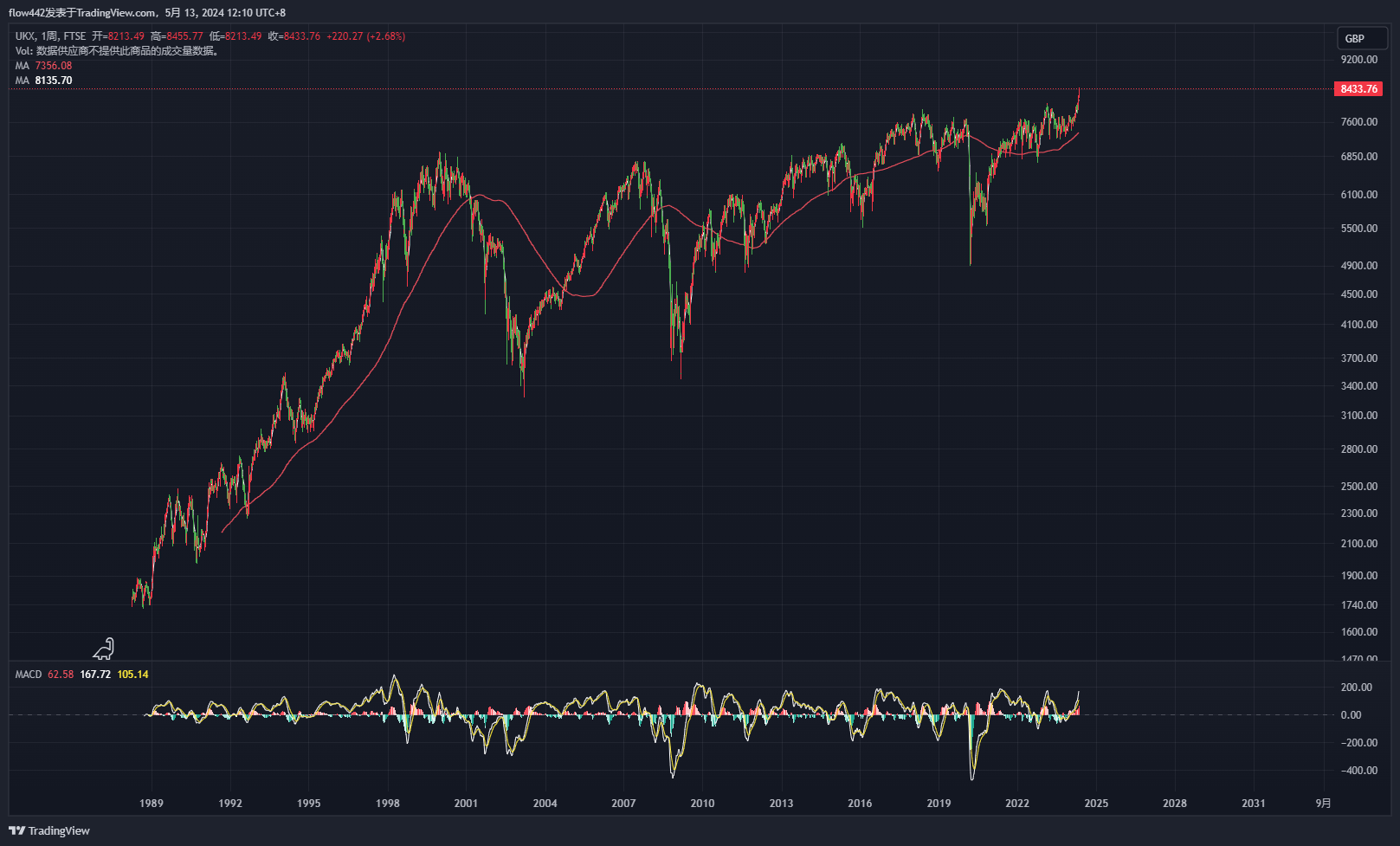Click the 1740.00 price axis label
The image size is (1400, 846).
click(1358, 605)
